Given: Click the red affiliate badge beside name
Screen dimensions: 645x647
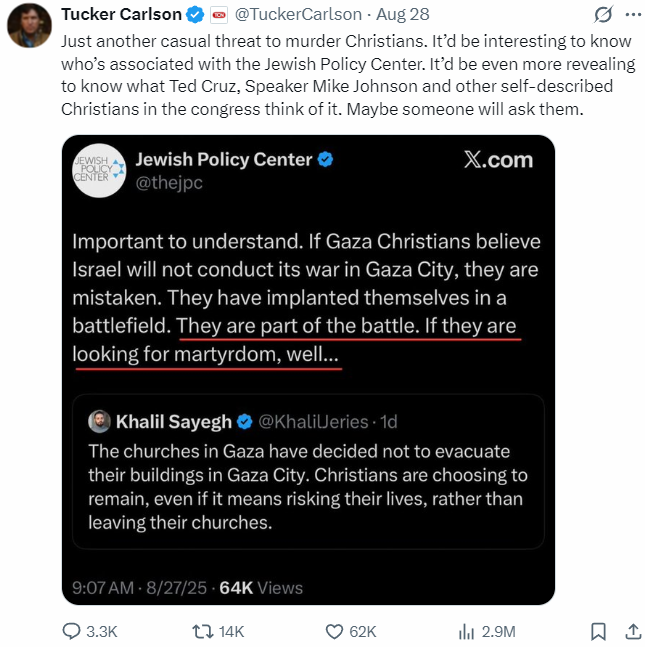Looking at the screenshot, I should (219, 15).
